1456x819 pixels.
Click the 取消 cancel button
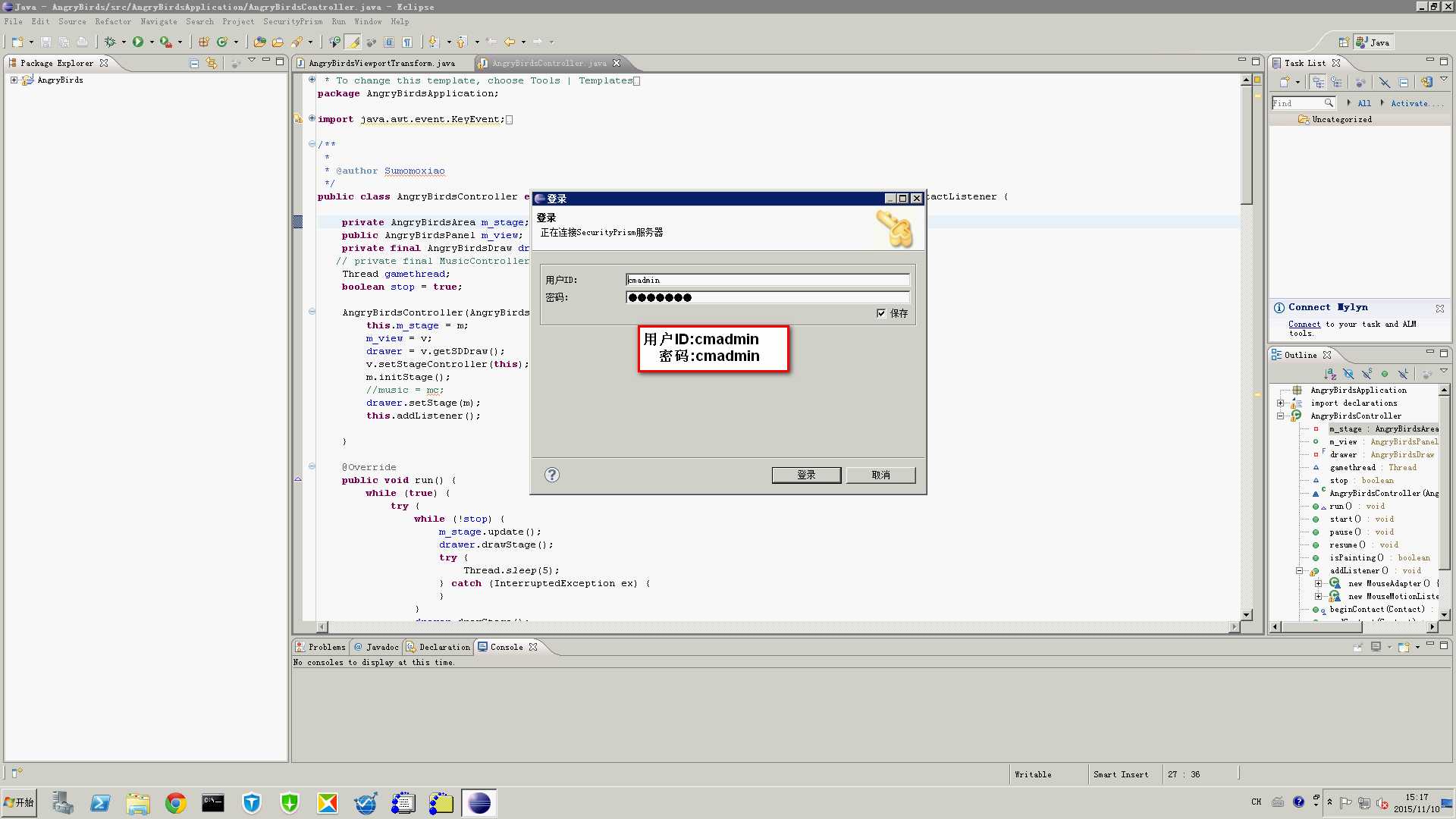coord(880,475)
